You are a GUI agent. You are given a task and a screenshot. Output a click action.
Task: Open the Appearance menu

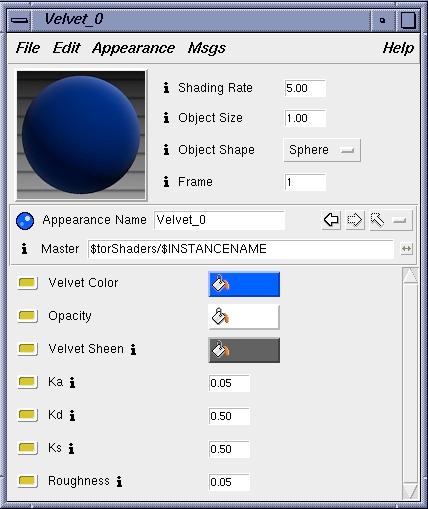pyautogui.click(x=133, y=48)
